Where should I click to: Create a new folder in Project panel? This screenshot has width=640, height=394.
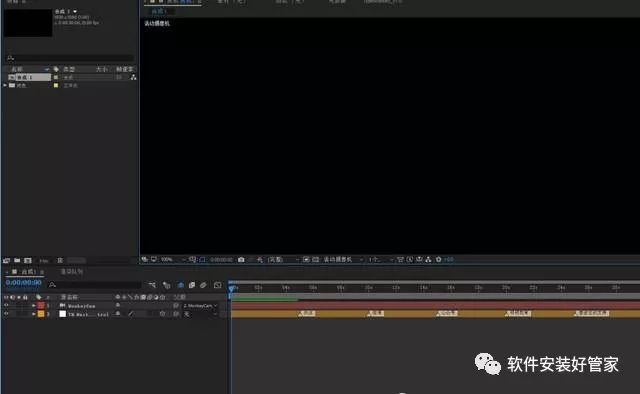pos(17,260)
